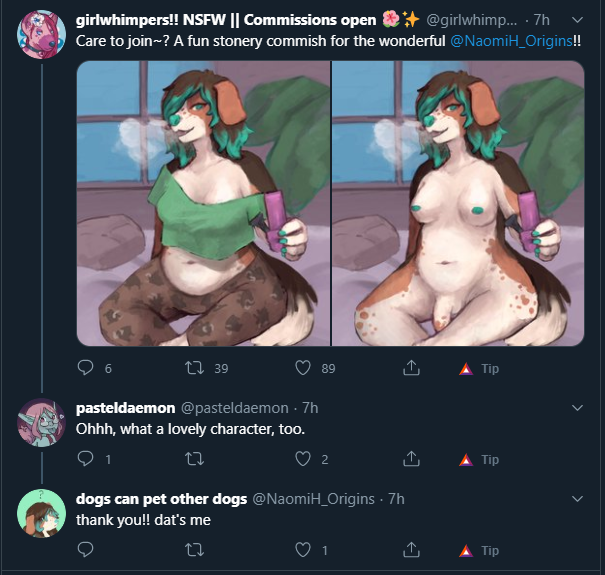The height and width of the screenshot is (575, 605).
Task: Open the left attached image
Action: click(203, 203)
